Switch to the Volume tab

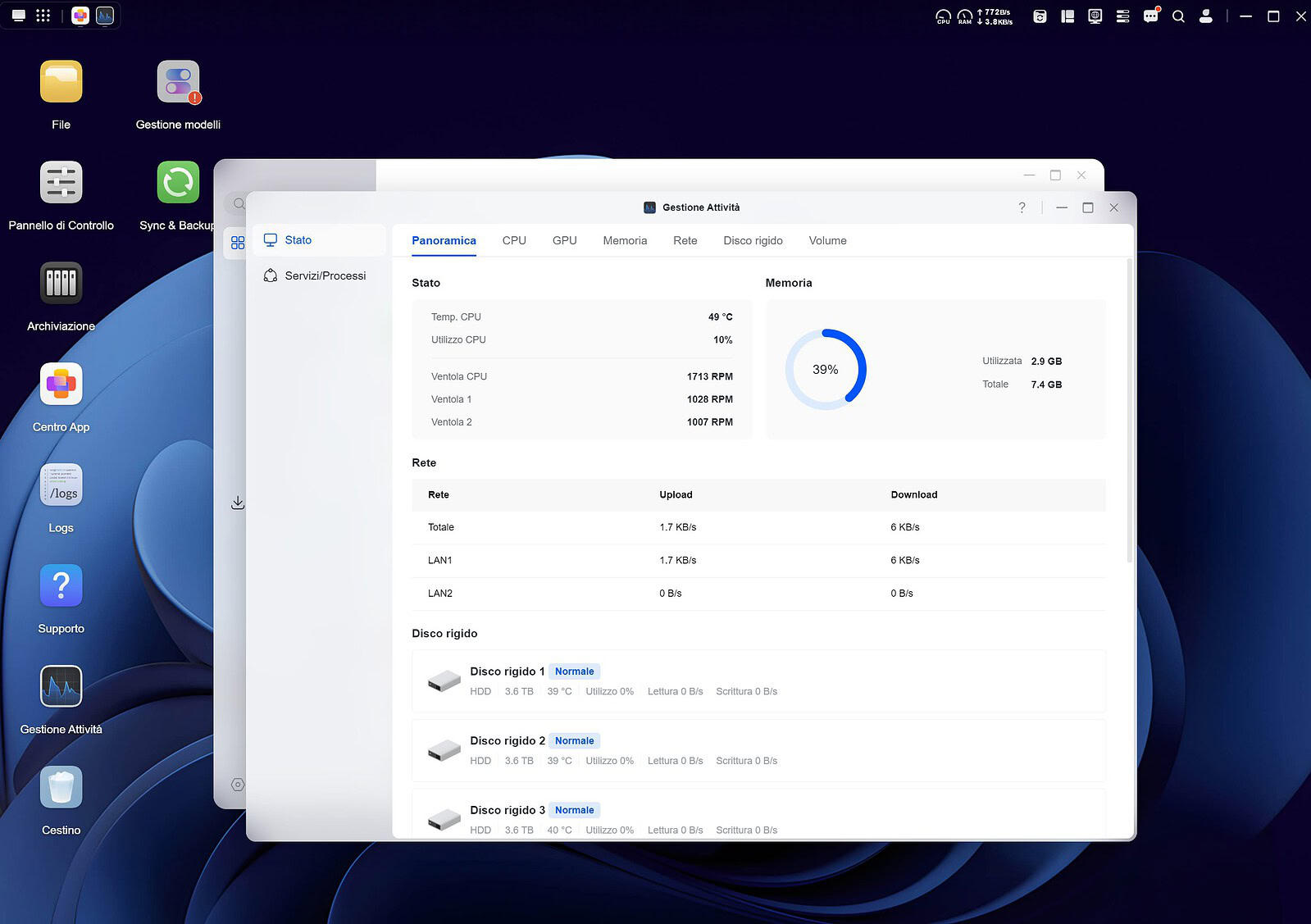(x=828, y=240)
